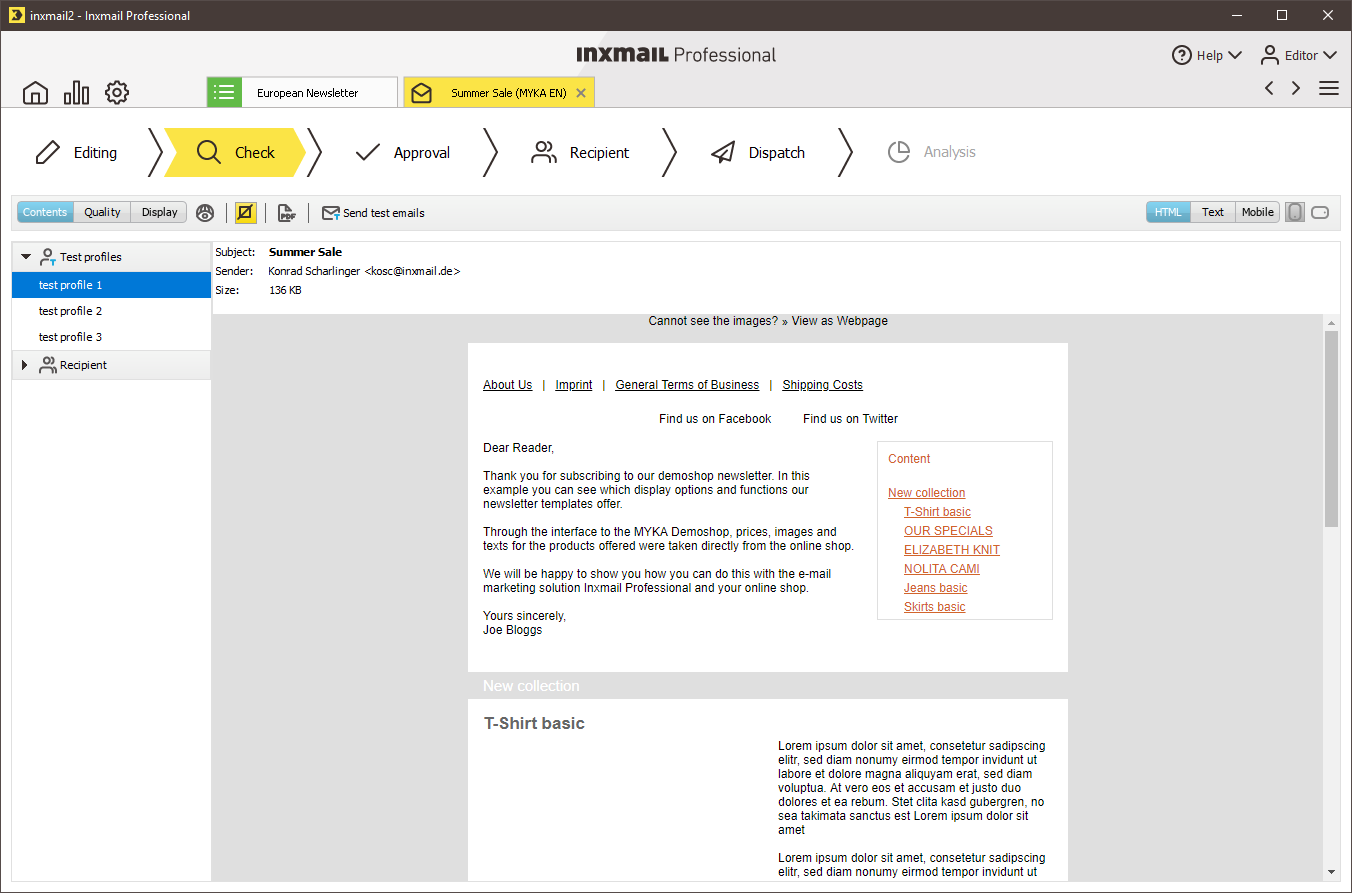
Task: Click Find us on Facebook
Action: [715, 419]
